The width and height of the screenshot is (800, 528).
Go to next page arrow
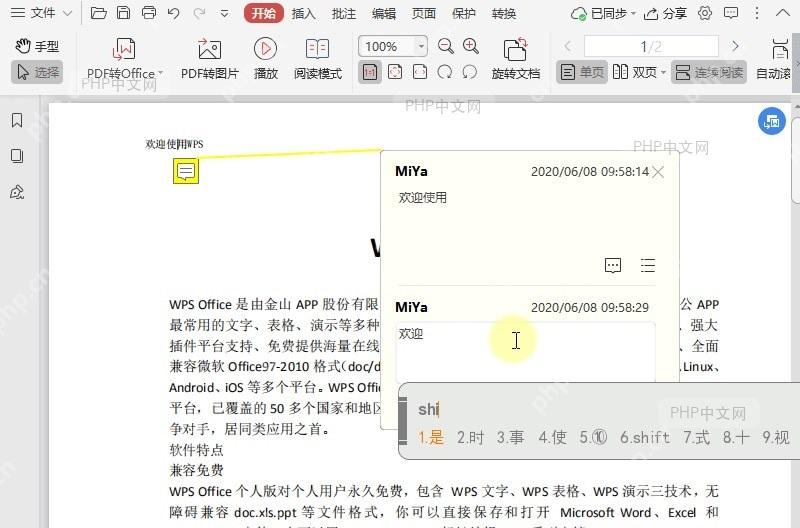coord(735,46)
